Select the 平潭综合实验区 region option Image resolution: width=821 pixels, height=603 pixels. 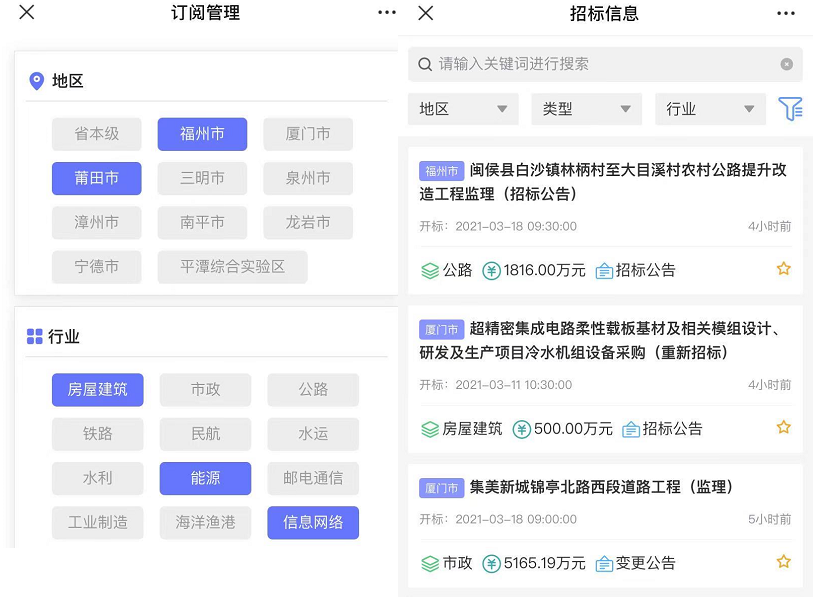pos(232,267)
